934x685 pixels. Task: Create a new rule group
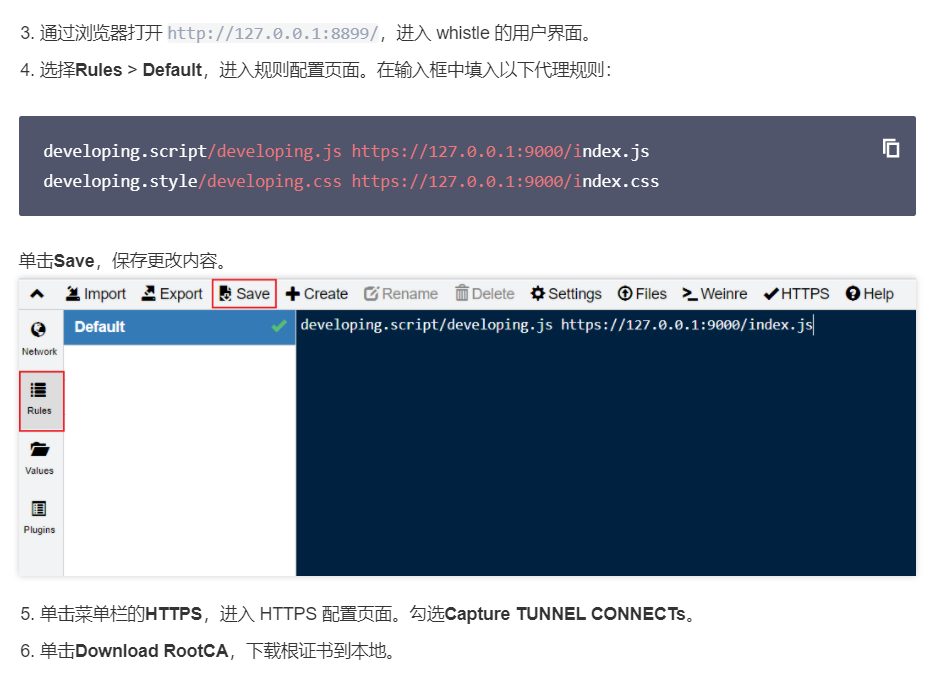316,293
